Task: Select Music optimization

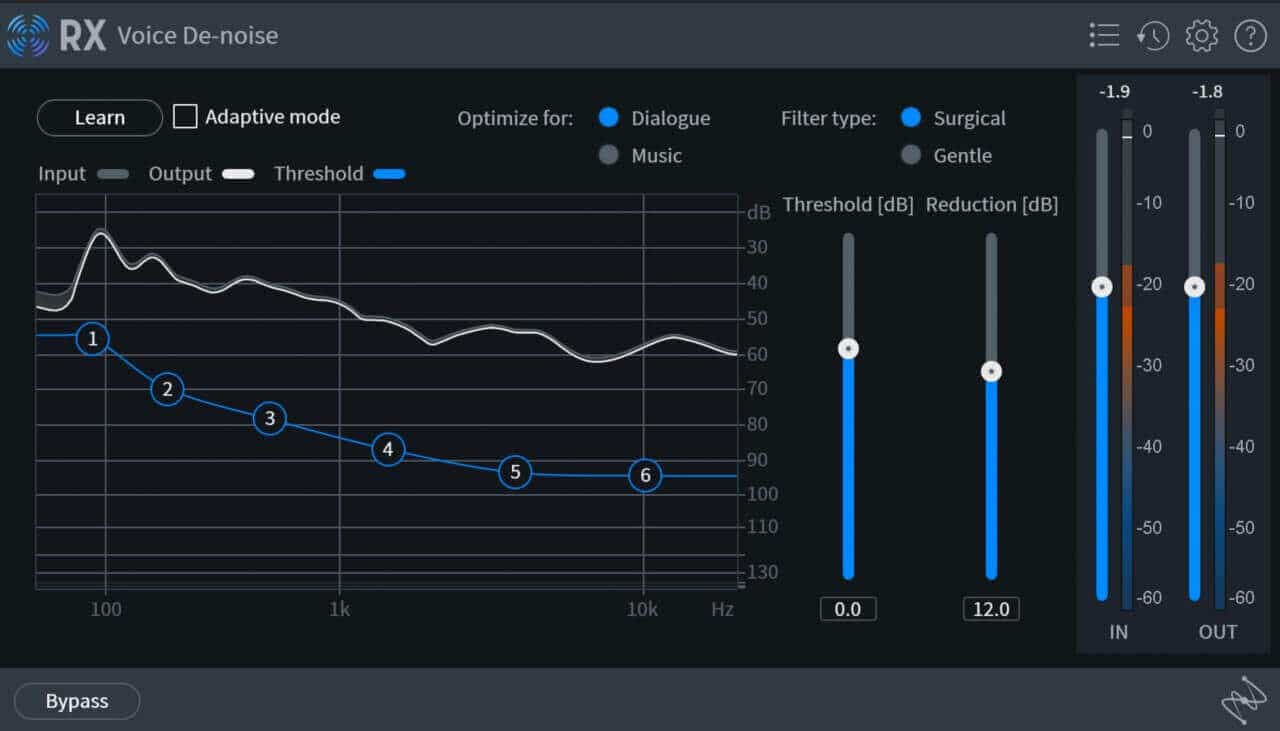Action: tap(609, 155)
